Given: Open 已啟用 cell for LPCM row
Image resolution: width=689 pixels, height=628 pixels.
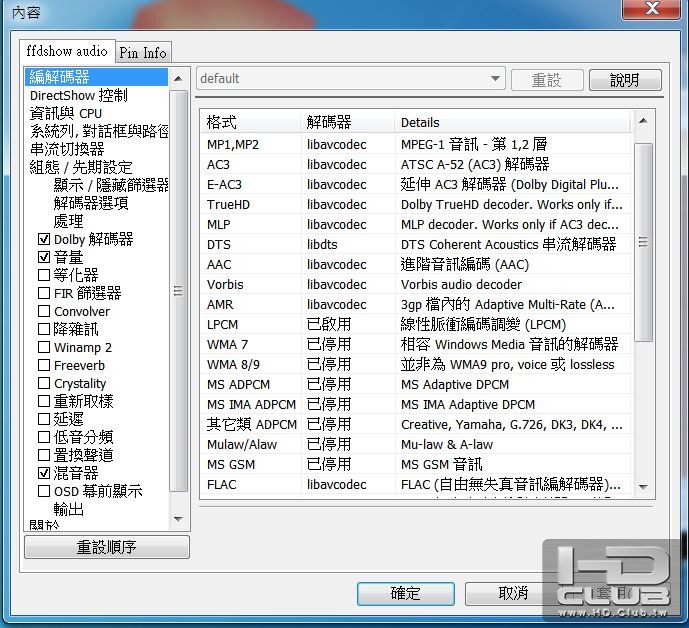Looking at the screenshot, I should pos(348,324).
